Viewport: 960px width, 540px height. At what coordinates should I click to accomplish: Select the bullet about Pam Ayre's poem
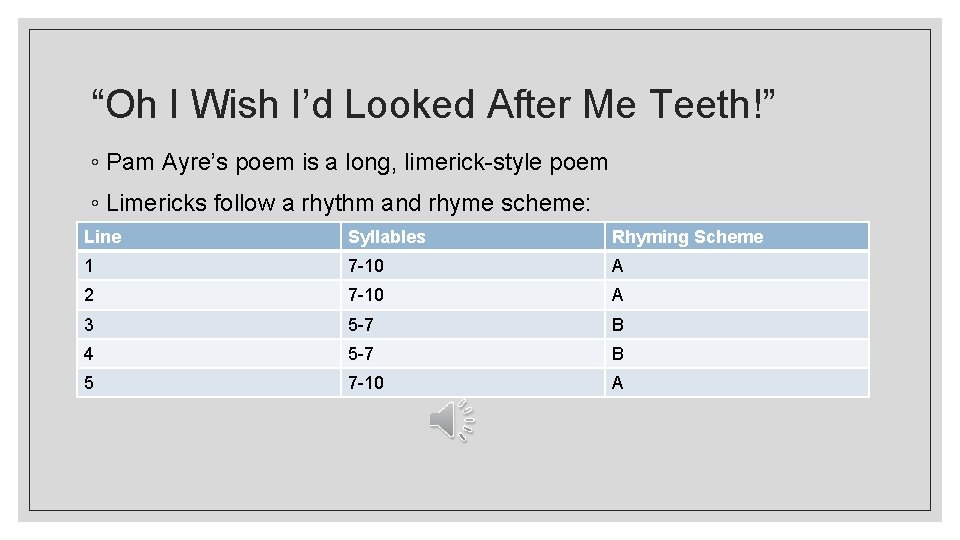357,162
